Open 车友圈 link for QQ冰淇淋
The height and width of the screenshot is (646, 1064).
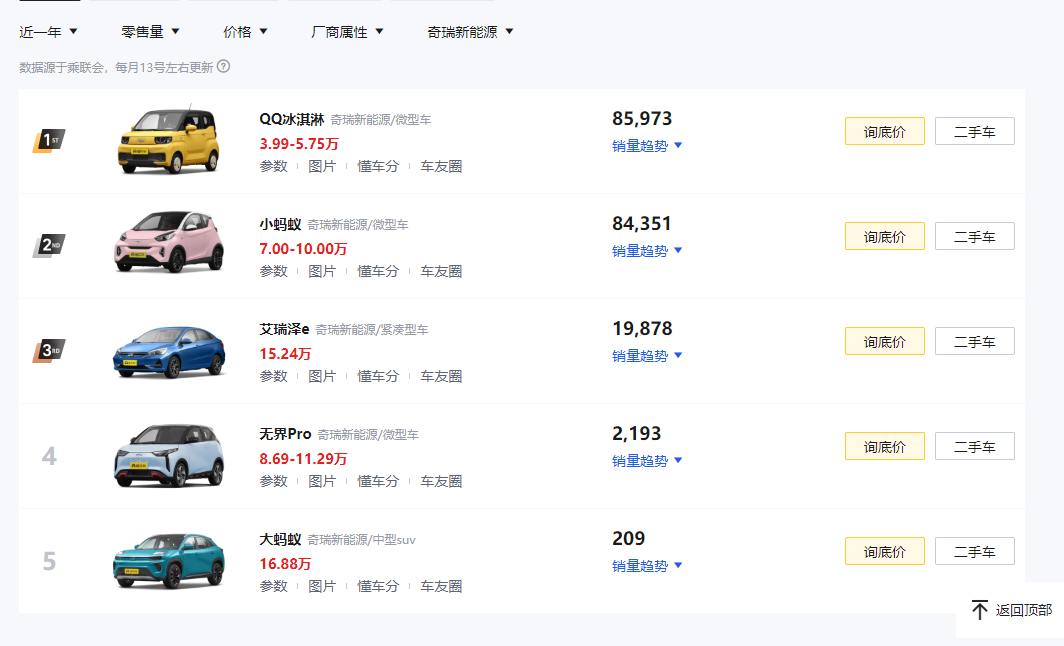[441, 166]
